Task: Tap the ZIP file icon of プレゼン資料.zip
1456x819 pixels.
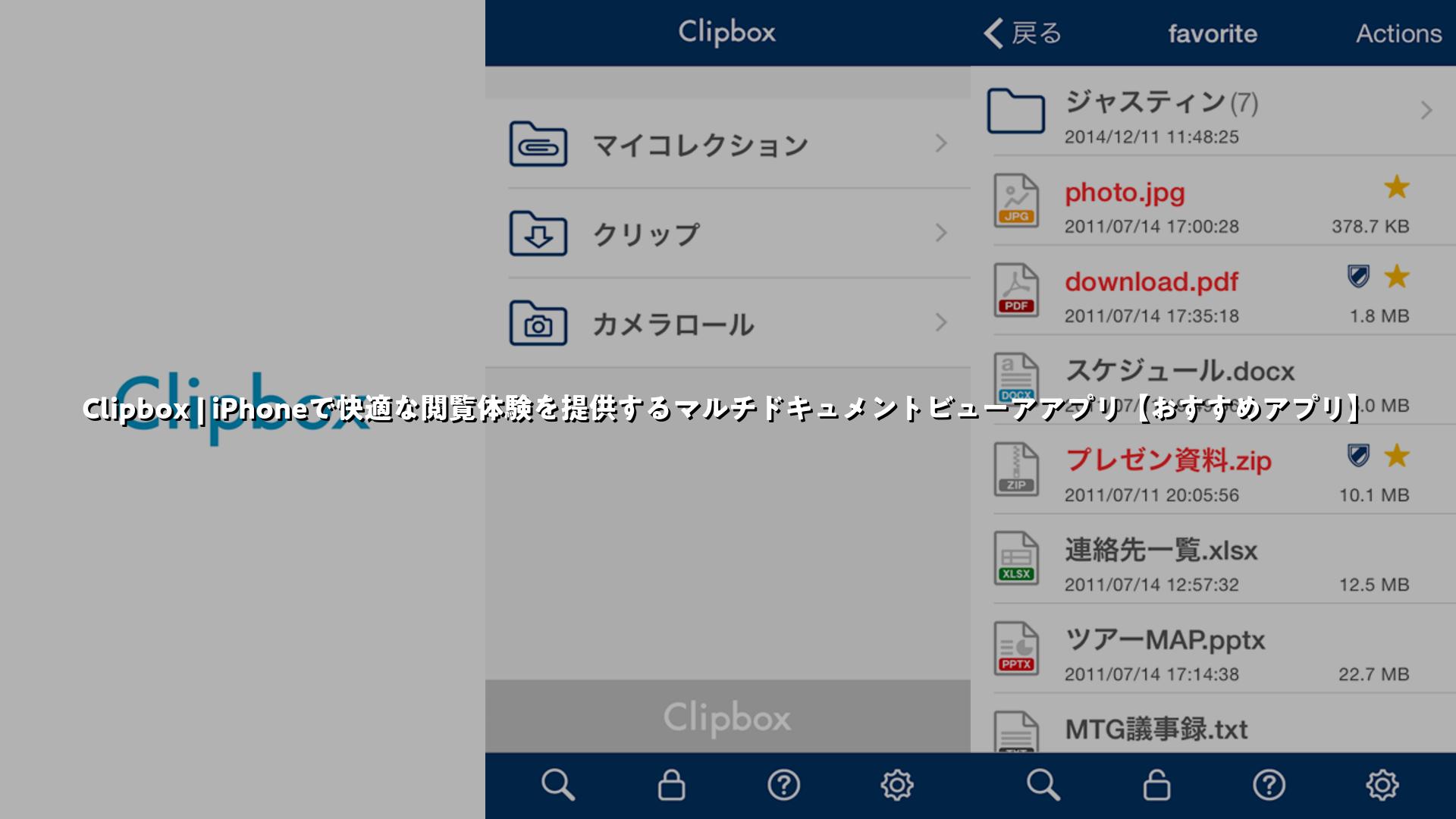Action: click(1016, 469)
